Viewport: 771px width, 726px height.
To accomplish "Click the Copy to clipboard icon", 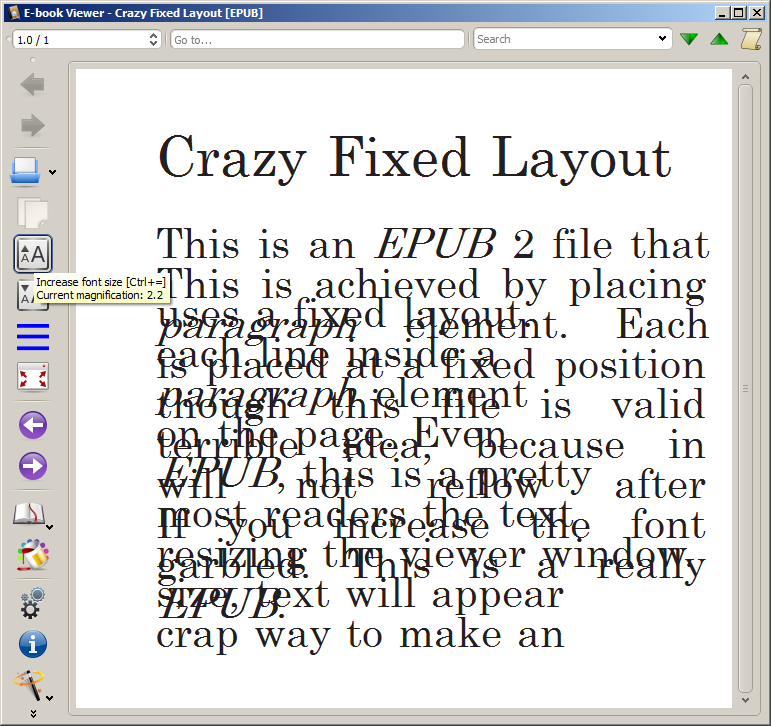I will (32, 212).
